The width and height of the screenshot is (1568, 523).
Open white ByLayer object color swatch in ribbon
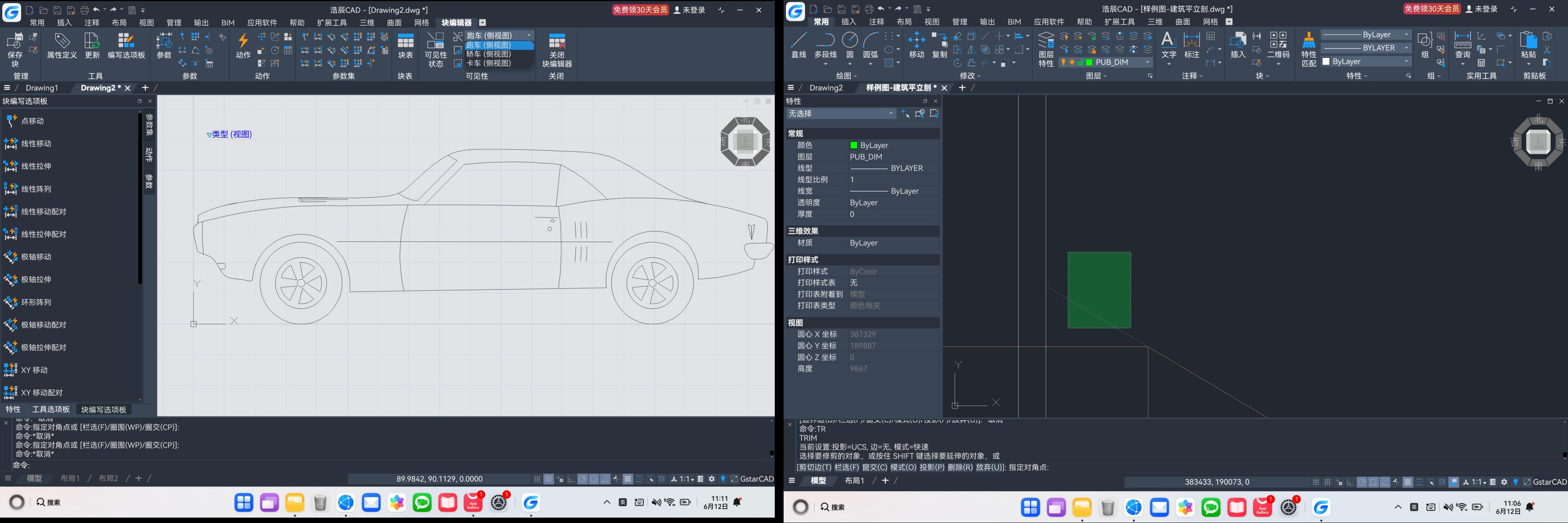coord(1326,61)
